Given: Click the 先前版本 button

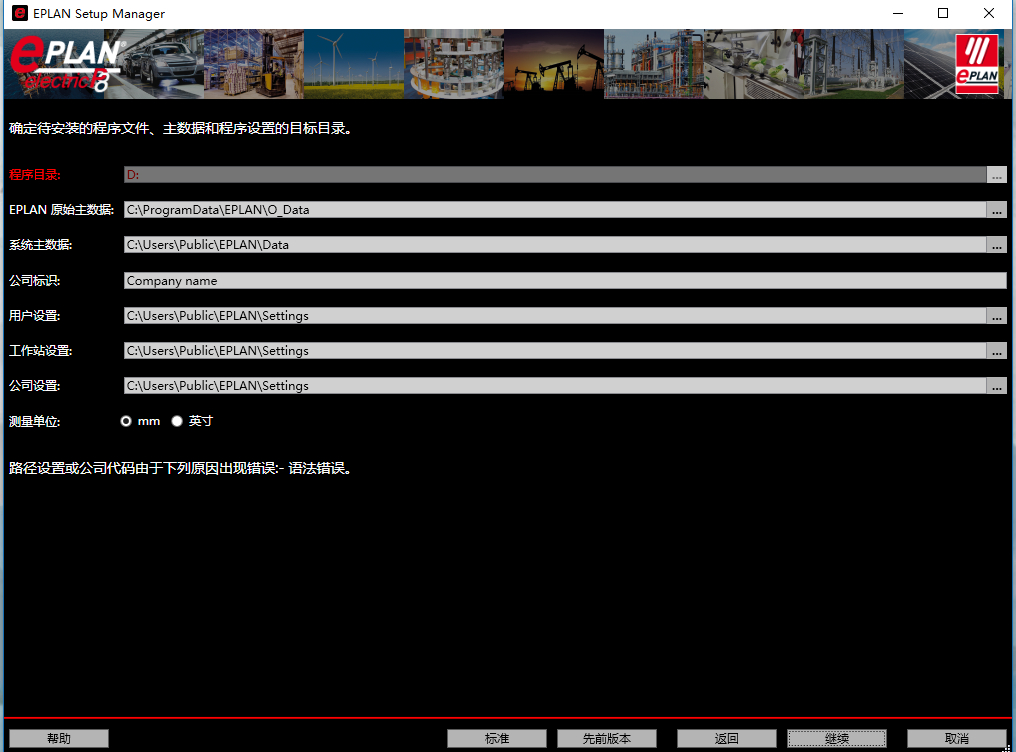Looking at the screenshot, I should pyautogui.click(x=607, y=738).
